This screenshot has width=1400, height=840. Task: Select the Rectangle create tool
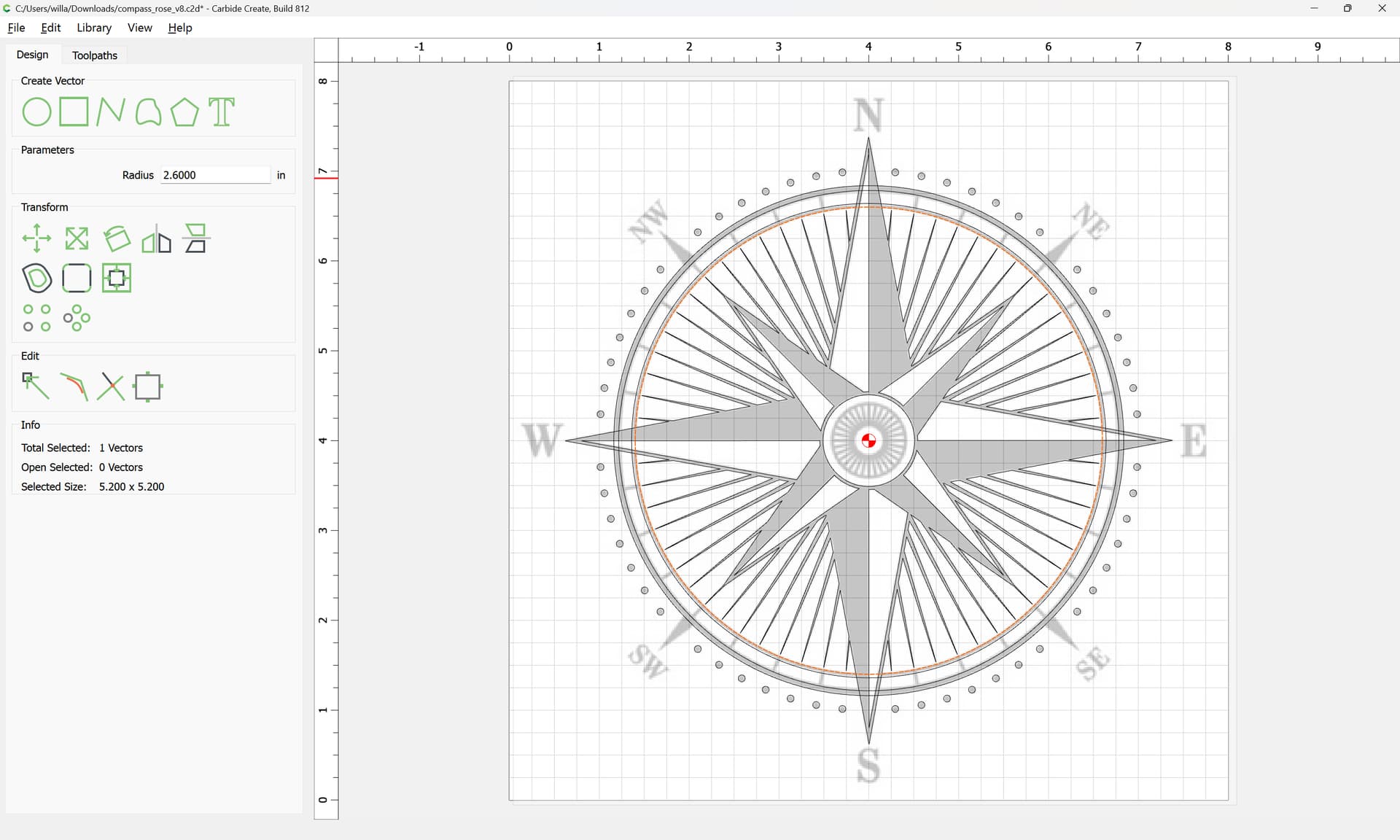tap(74, 112)
